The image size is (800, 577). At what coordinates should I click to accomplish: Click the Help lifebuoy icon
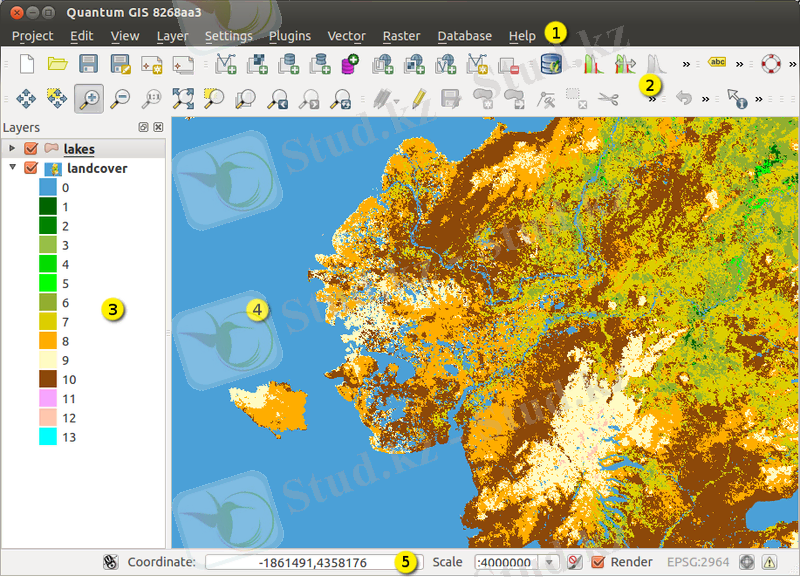click(x=769, y=65)
